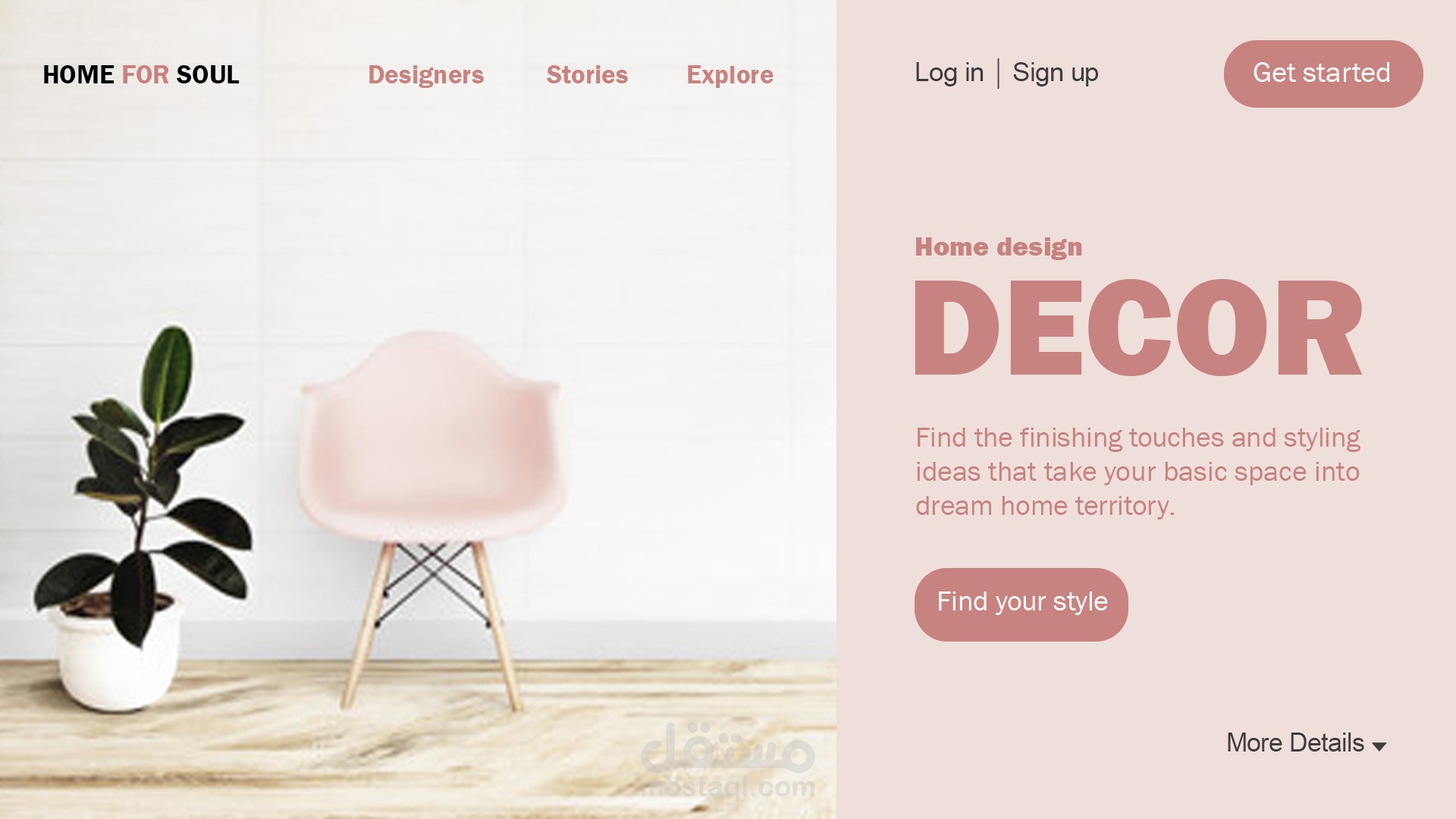Go to the Explore menu item

click(730, 75)
